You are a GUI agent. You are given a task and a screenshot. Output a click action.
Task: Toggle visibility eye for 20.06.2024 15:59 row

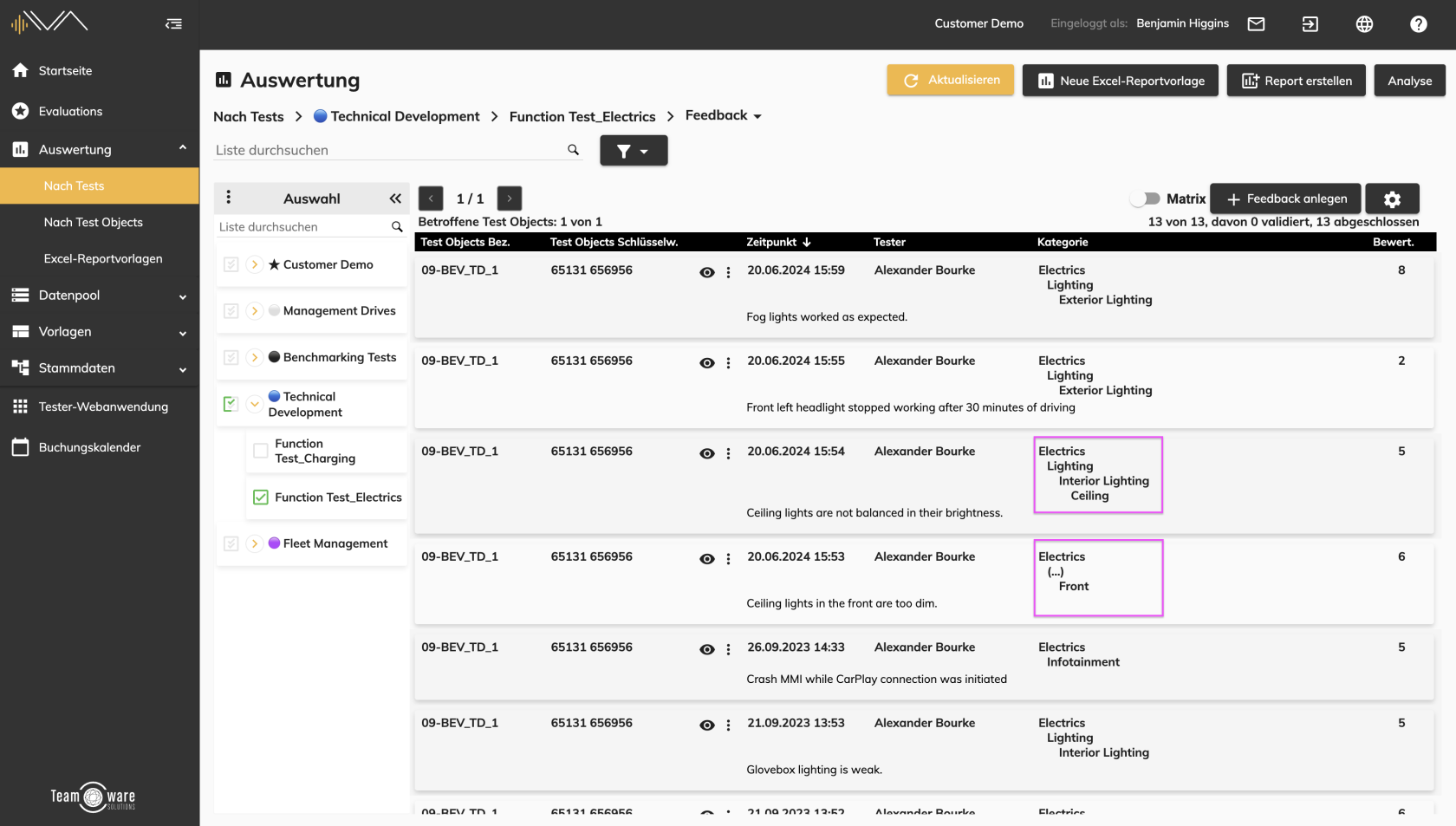point(707,272)
